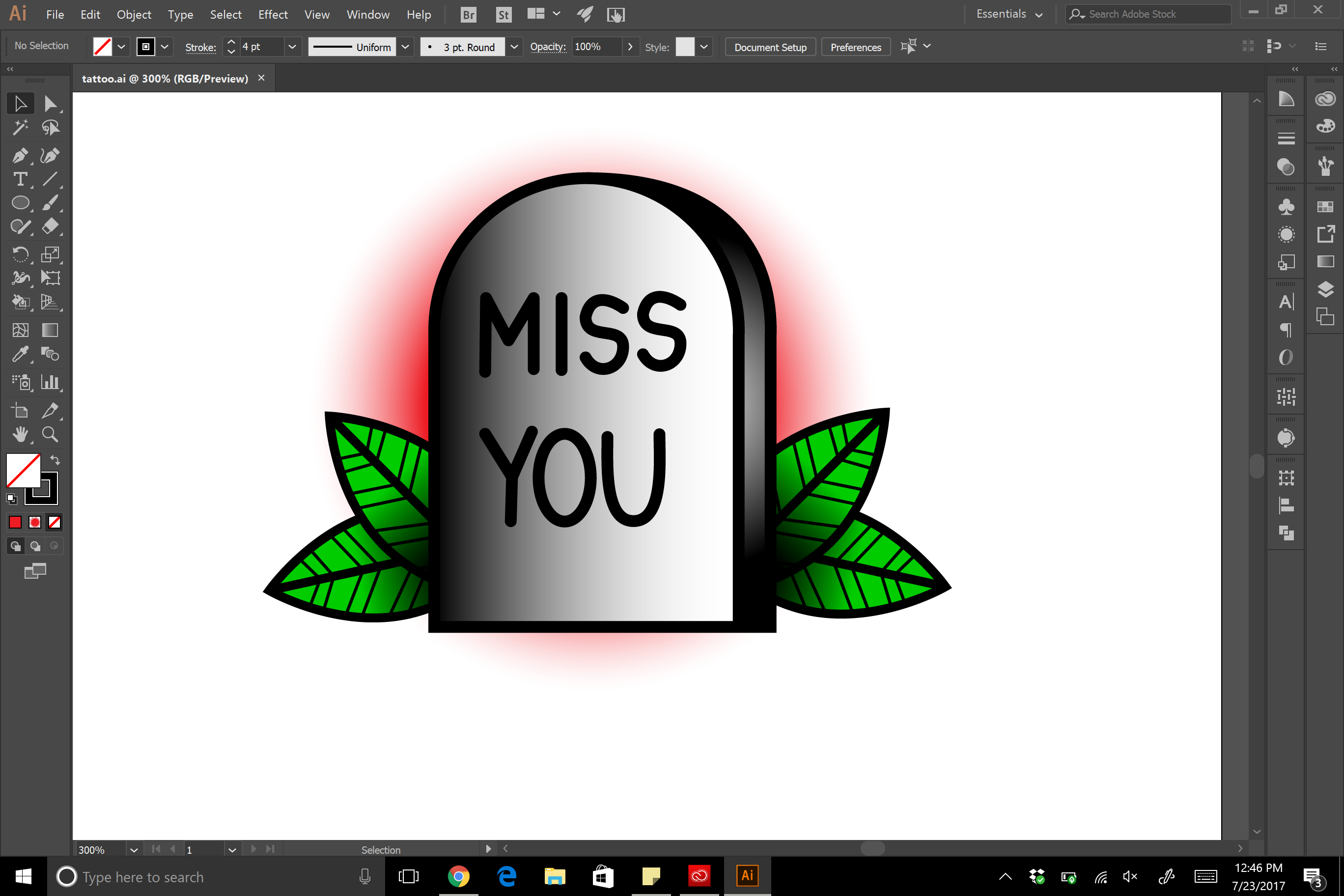Select the Blend tool
Viewport: 1344px width, 896px height.
(50, 354)
